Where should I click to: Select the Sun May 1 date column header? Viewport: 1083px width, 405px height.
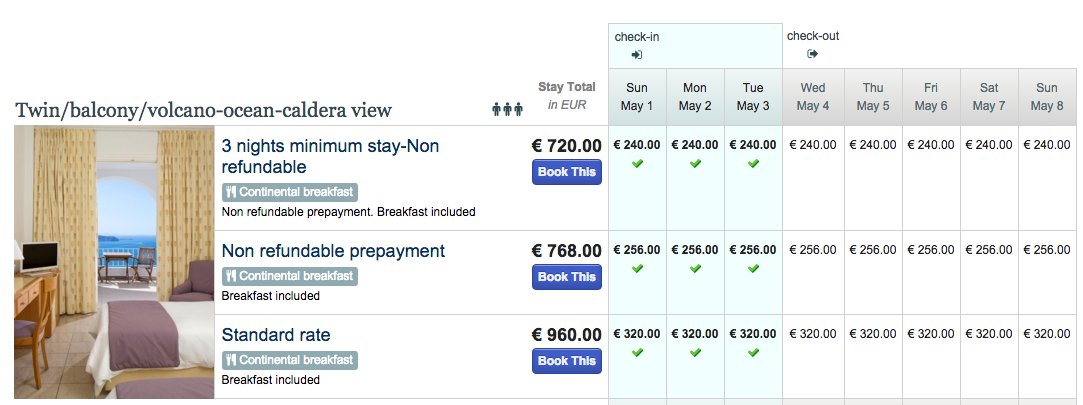[x=637, y=97]
